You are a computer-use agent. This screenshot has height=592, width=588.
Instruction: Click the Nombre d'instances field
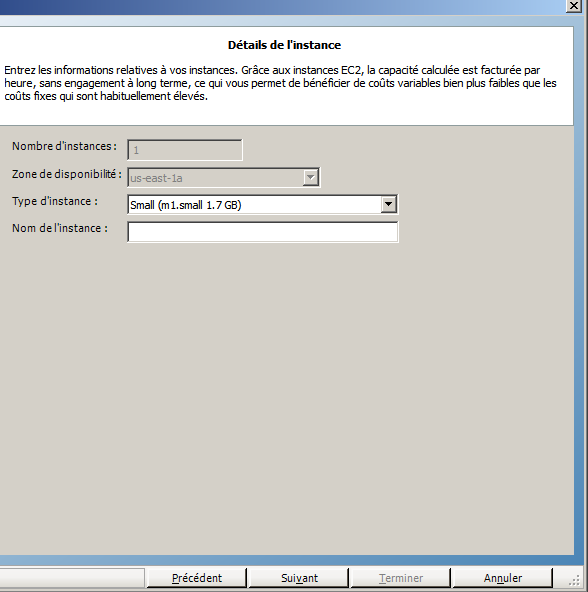pyautogui.click(x=185, y=150)
